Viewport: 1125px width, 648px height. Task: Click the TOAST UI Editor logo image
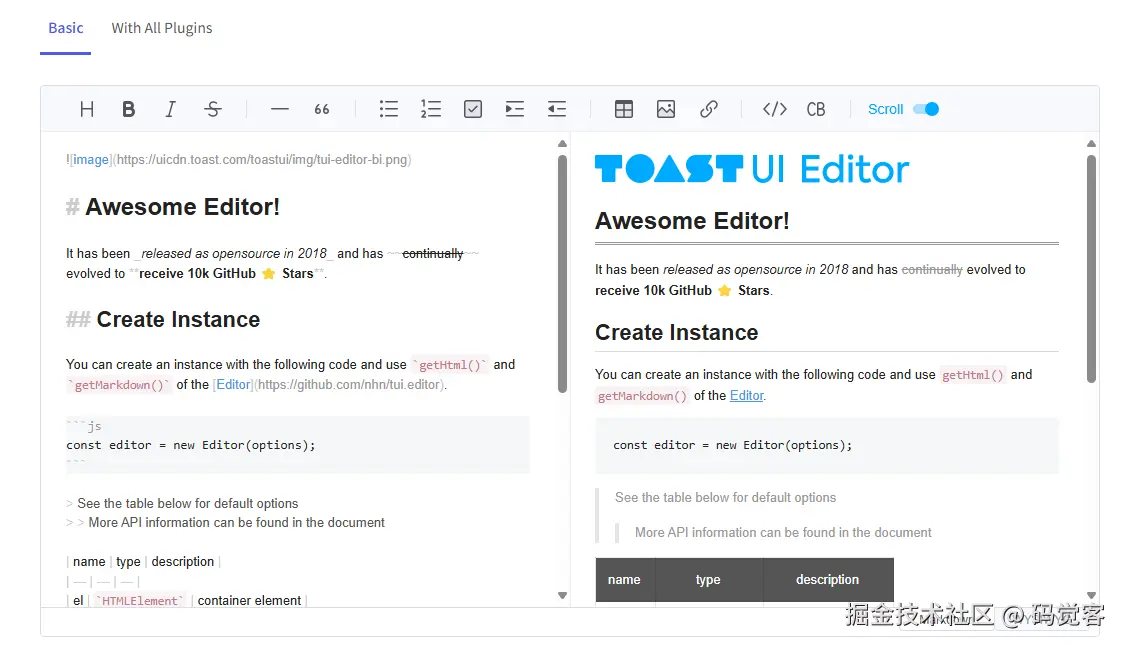752,169
